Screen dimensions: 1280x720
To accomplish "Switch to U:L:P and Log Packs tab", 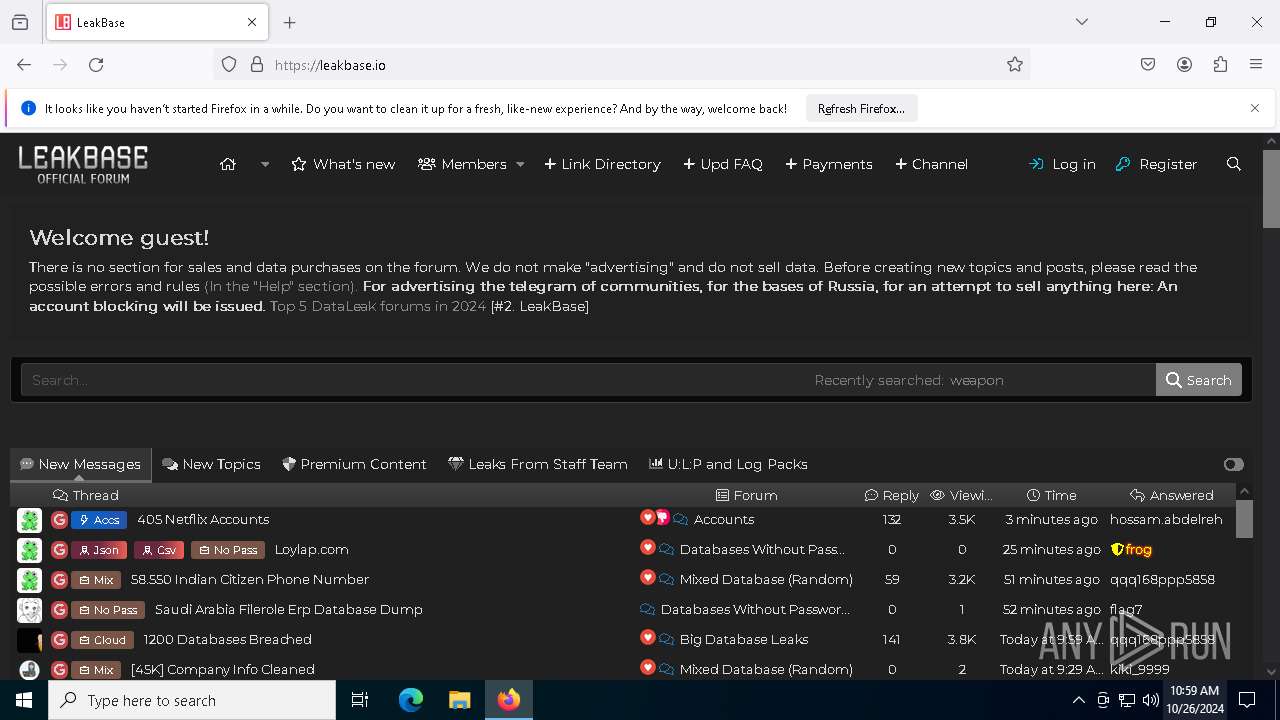I will pyautogui.click(x=728, y=464).
